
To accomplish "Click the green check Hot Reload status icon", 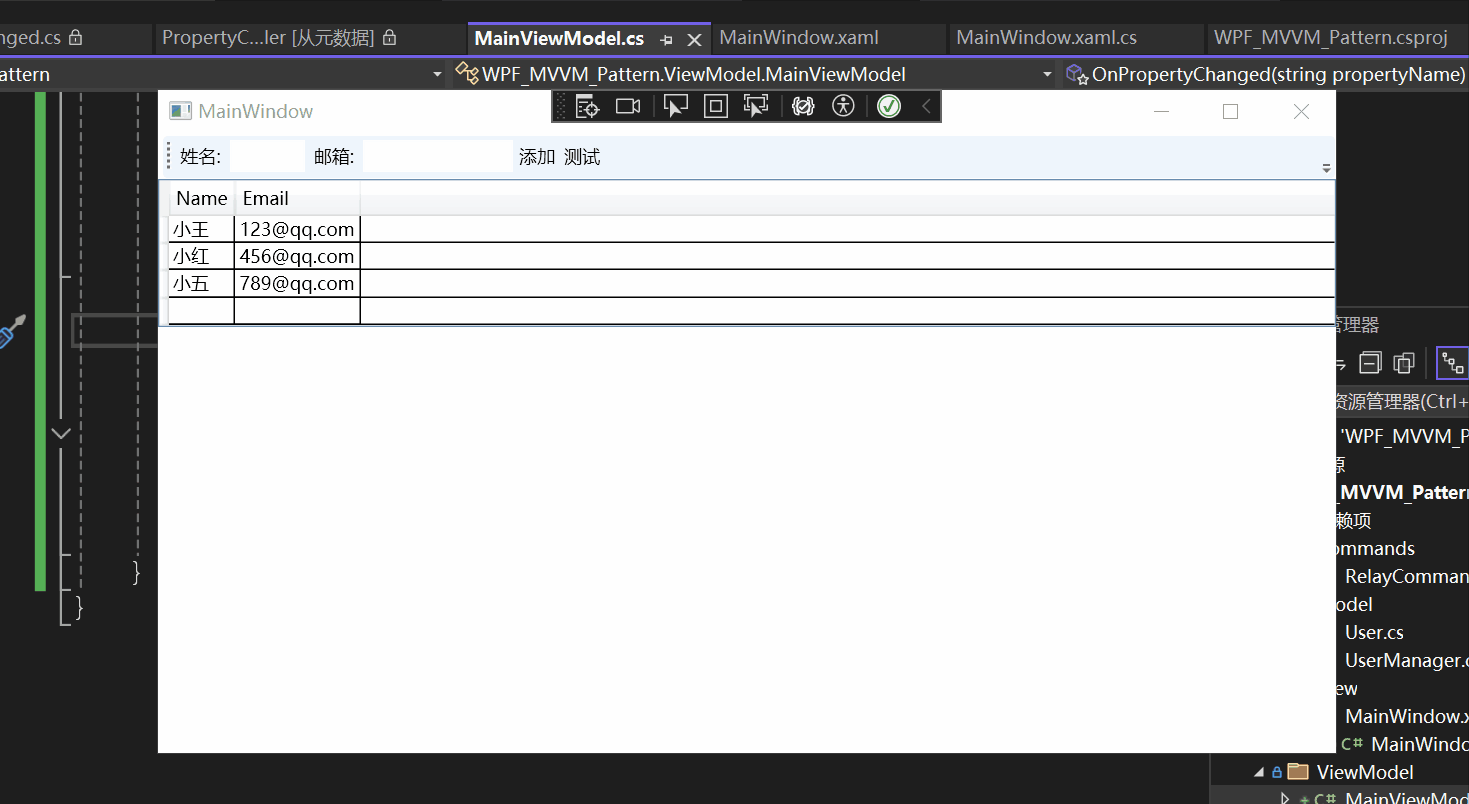I will pyautogui.click(x=888, y=105).
